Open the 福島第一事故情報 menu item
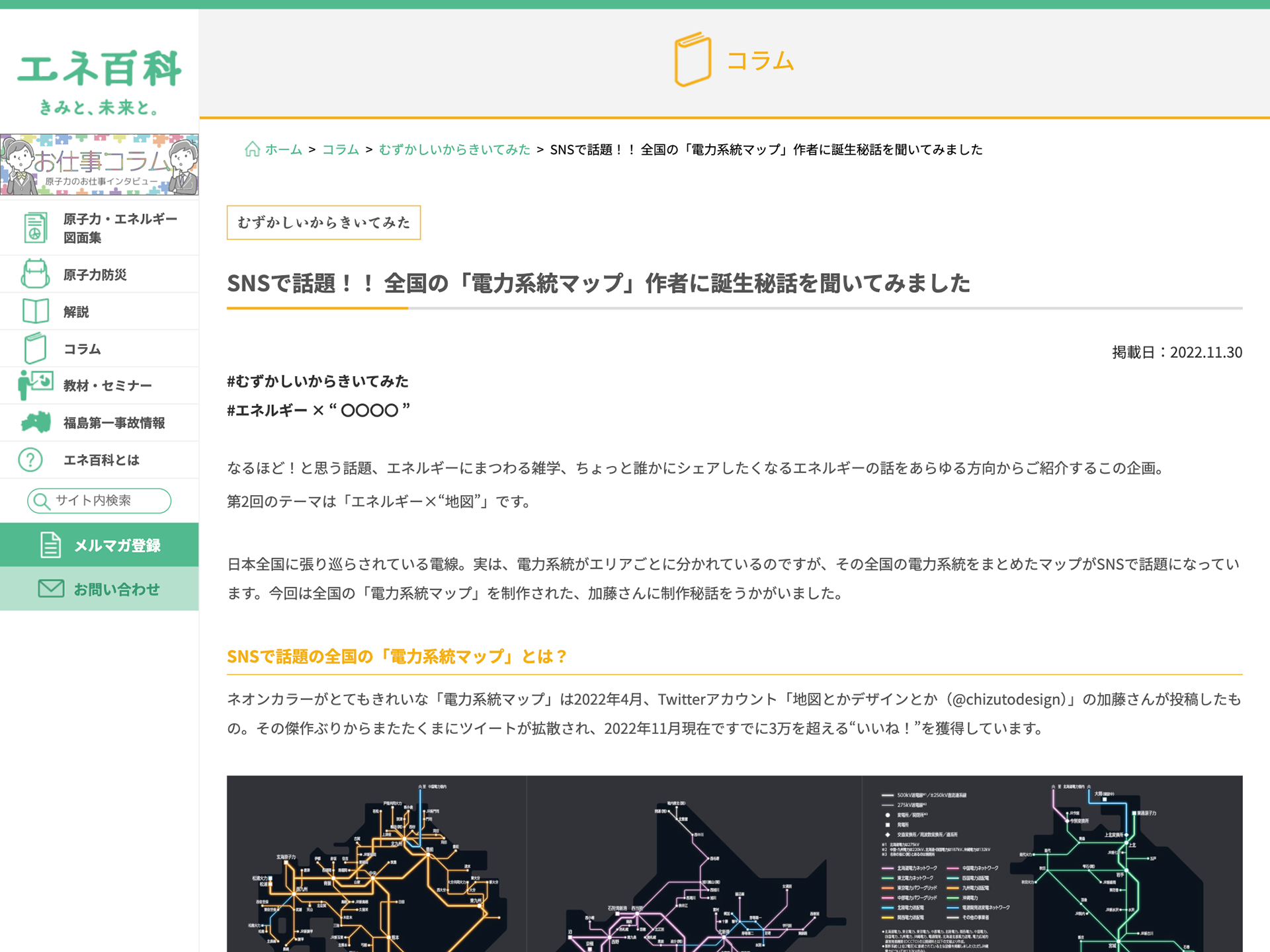Image resolution: width=1270 pixels, height=952 pixels. coord(114,423)
